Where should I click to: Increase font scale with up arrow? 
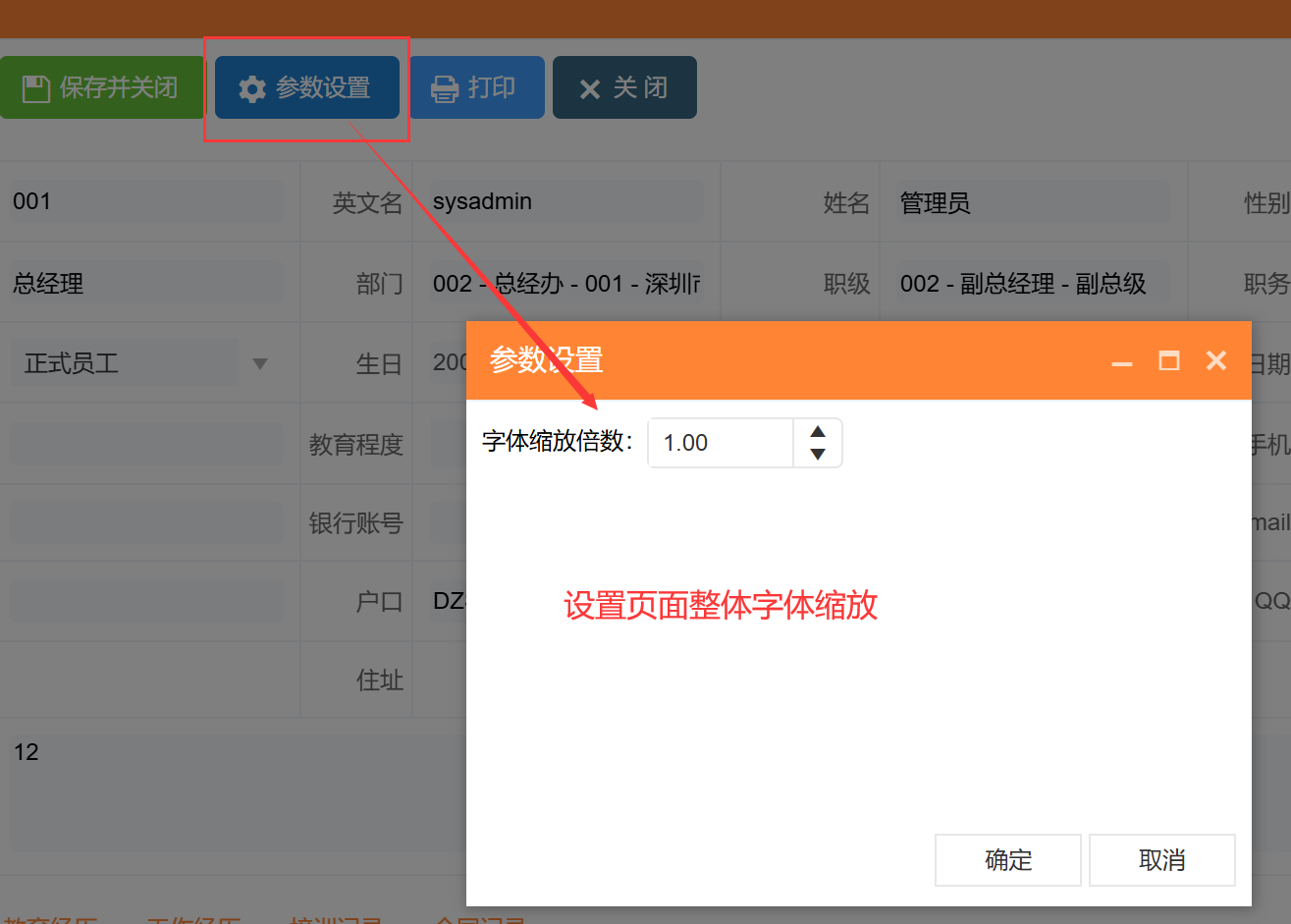coord(817,432)
